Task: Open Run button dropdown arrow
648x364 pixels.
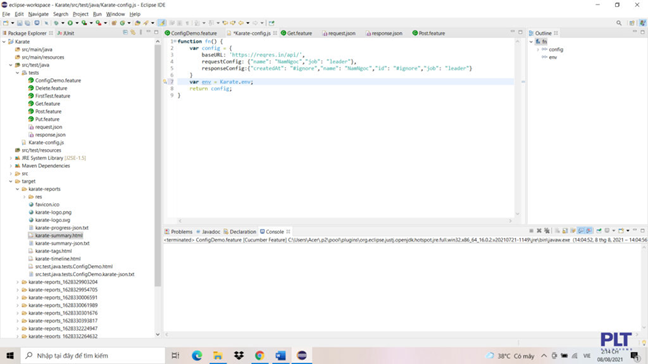Action: pos(77,23)
